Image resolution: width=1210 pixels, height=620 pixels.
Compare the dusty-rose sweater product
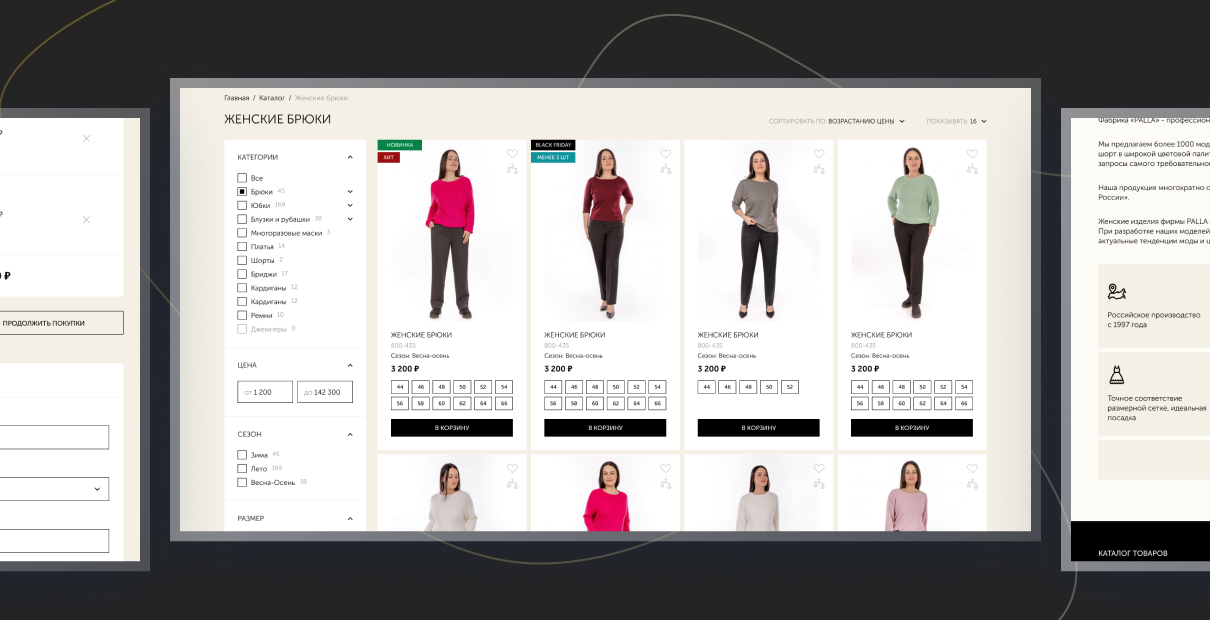pyautogui.click(x=972, y=483)
